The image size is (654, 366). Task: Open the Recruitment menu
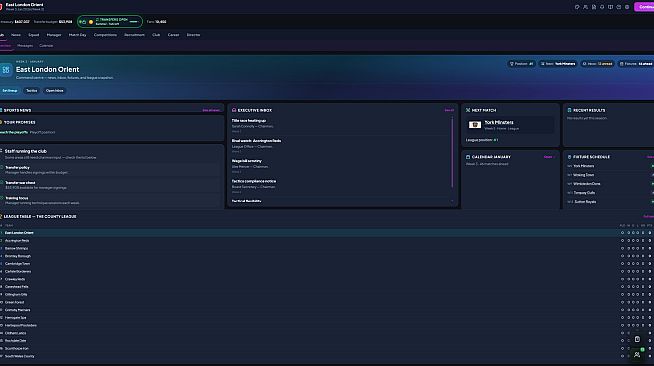click(134, 35)
